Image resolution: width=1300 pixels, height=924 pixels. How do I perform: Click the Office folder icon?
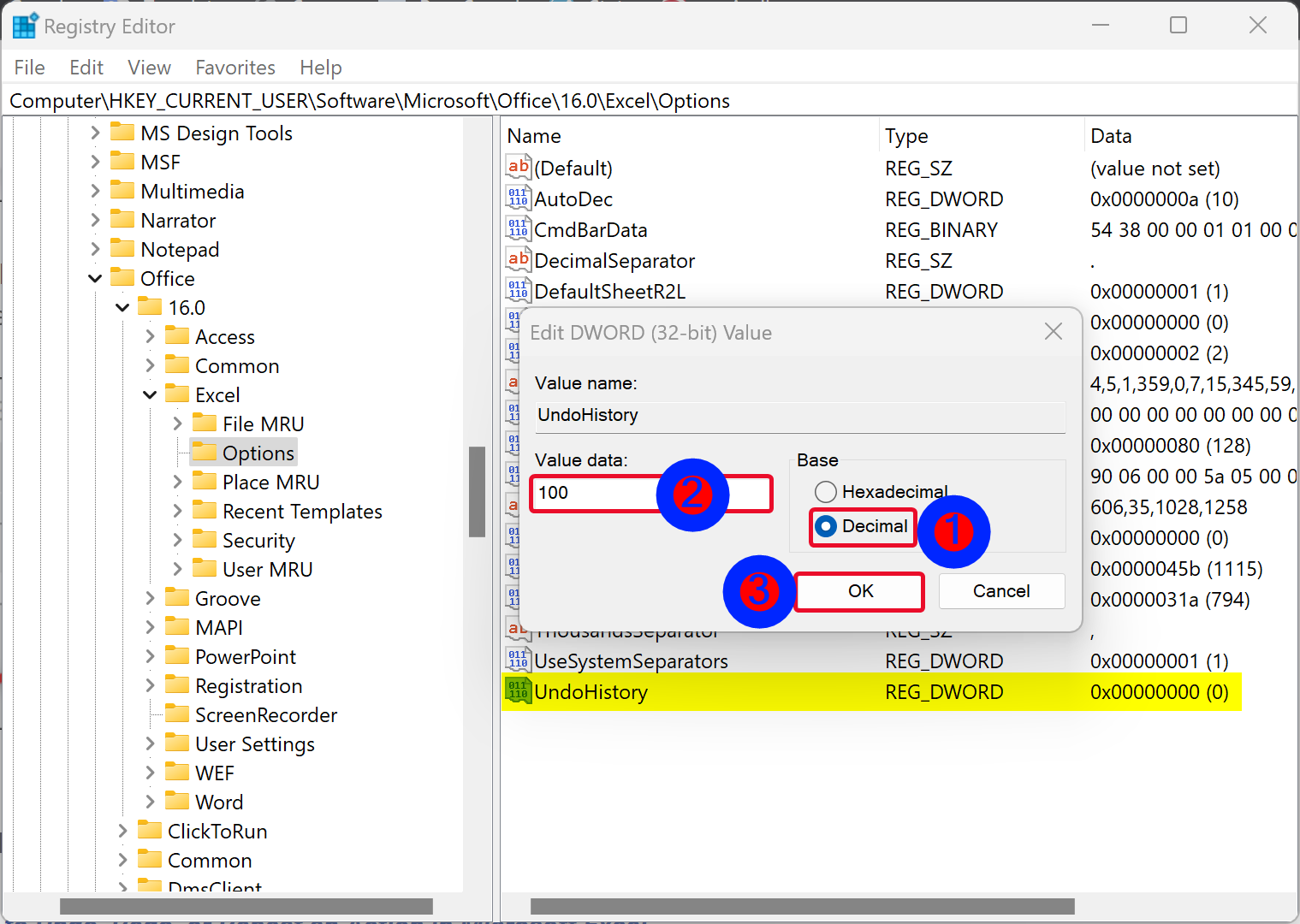(x=123, y=277)
